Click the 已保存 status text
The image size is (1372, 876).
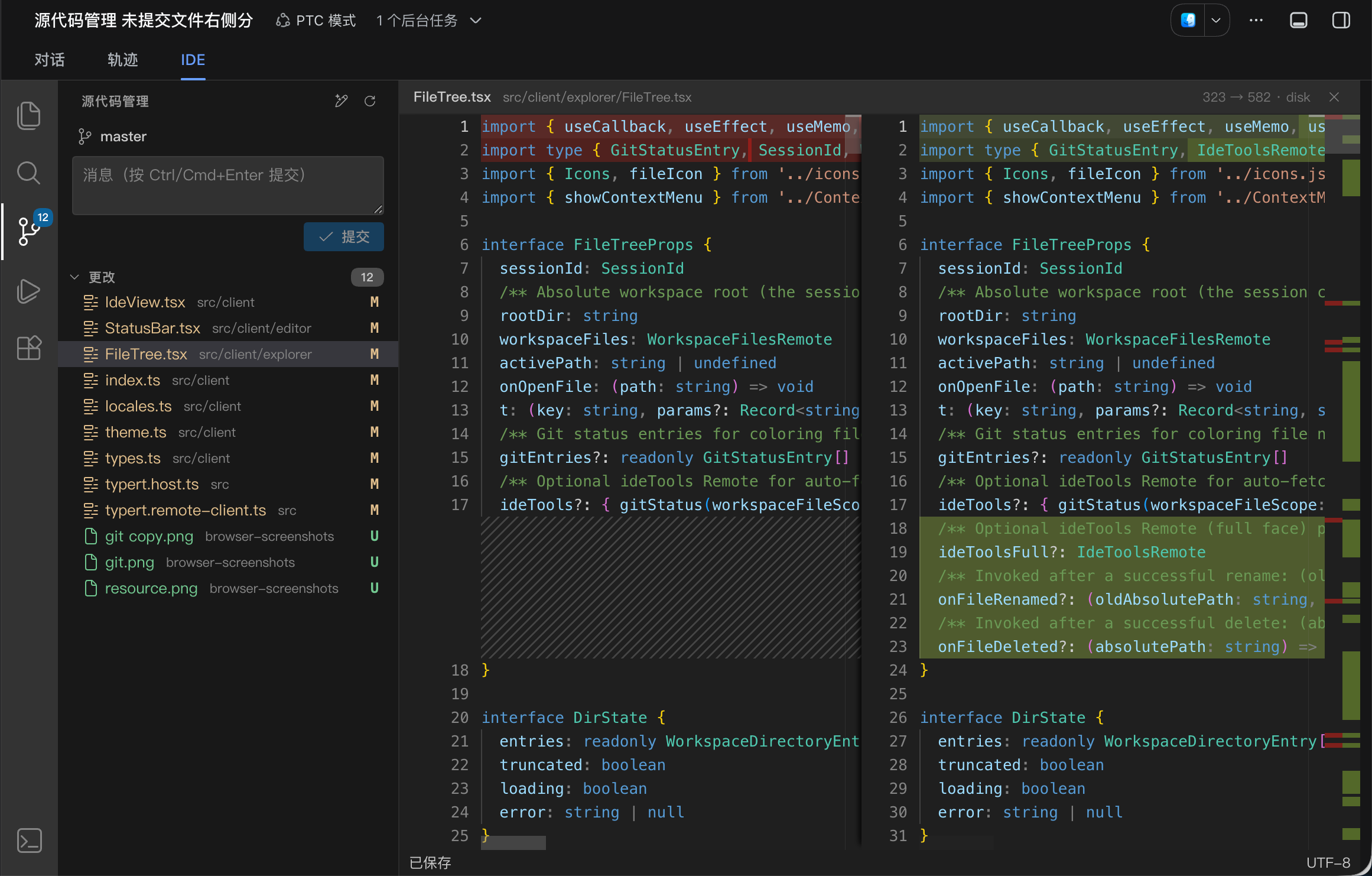point(430,863)
